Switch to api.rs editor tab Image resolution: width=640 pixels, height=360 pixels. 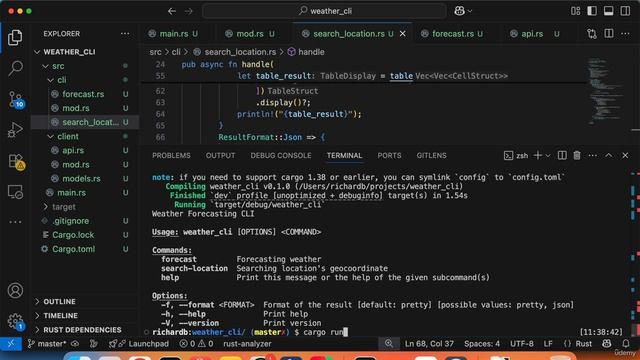[532, 34]
